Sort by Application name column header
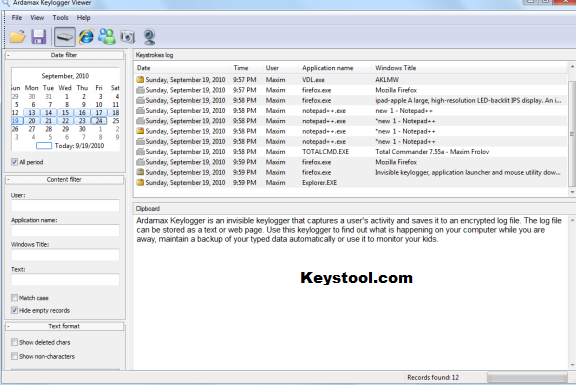 click(335, 68)
